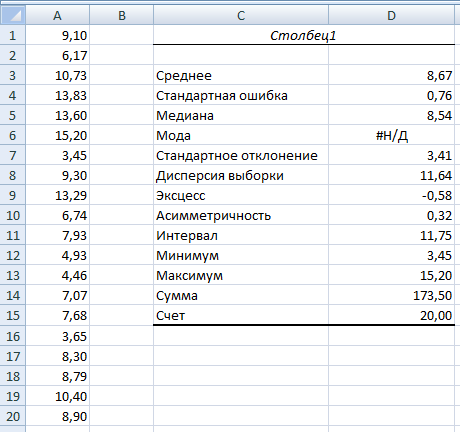Click cell with value 4,46
460x432 pixels.
coord(57,275)
